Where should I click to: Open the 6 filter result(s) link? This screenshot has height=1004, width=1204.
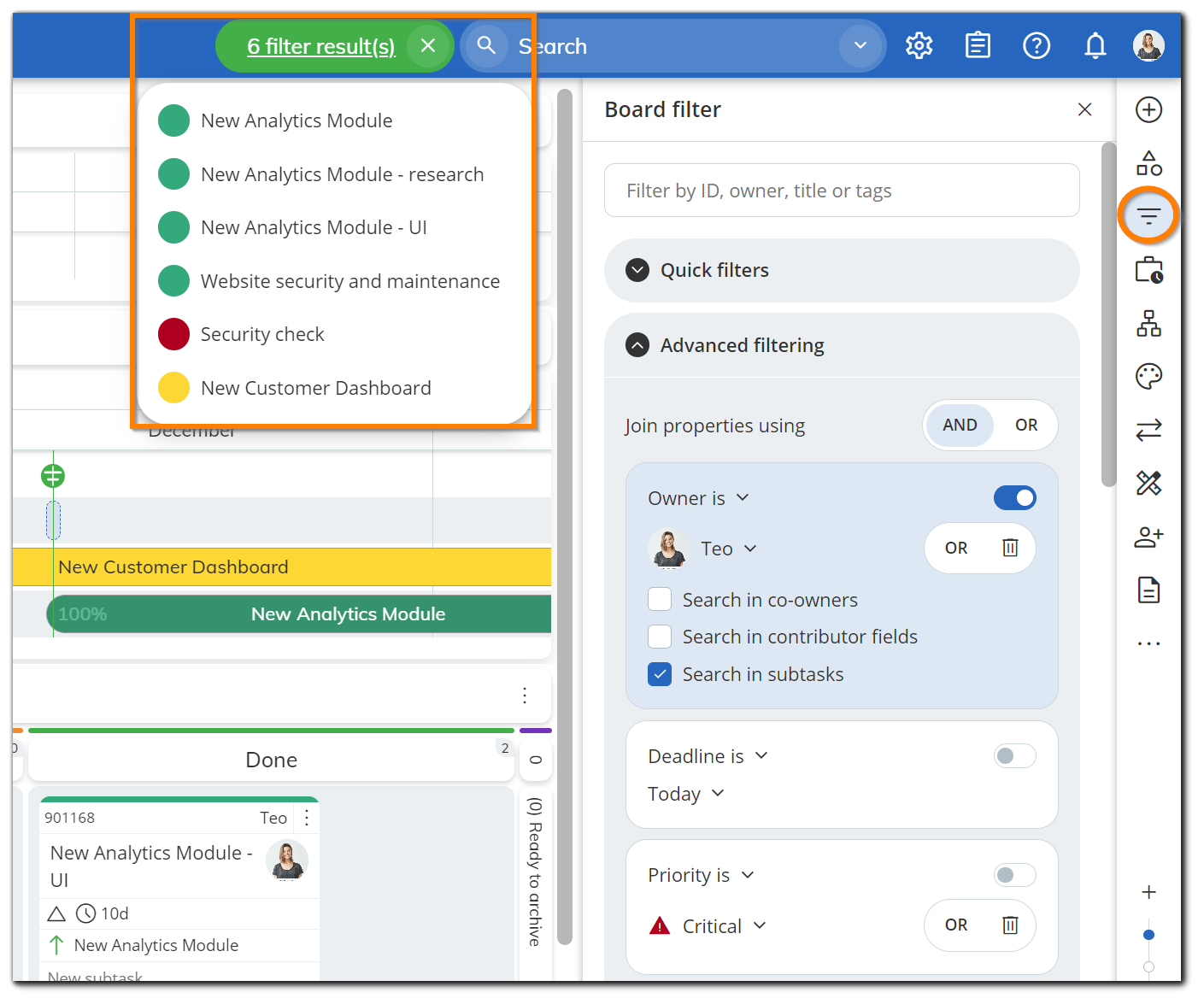click(x=320, y=46)
